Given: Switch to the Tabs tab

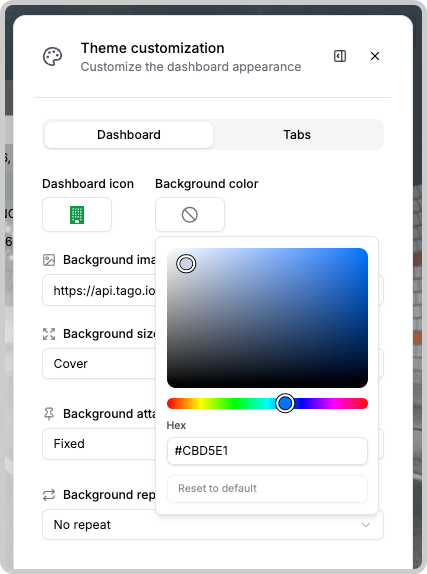Looking at the screenshot, I should pyautogui.click(x=297, y=135).
